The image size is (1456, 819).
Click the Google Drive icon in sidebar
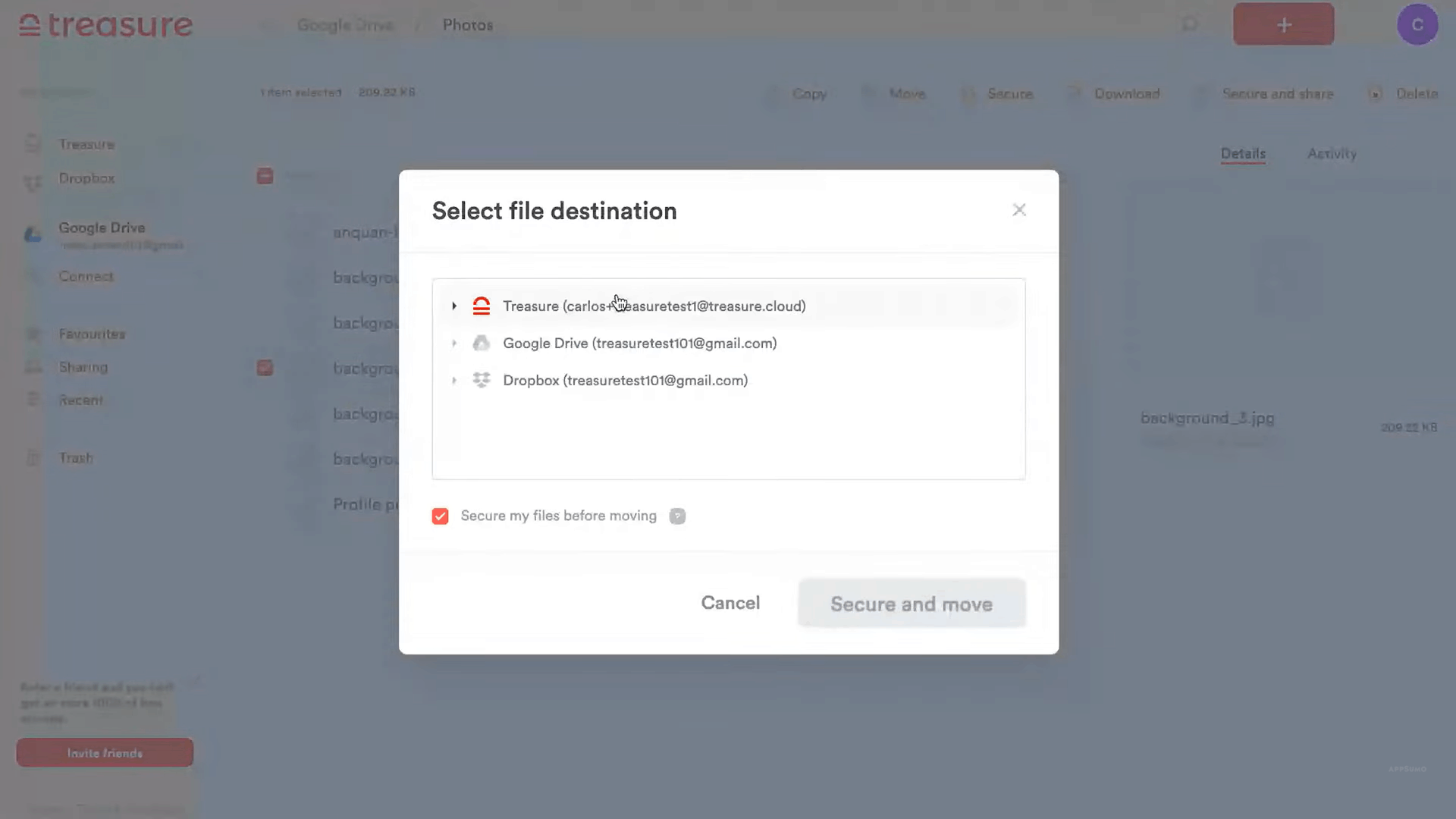click(x=33, y=234)
